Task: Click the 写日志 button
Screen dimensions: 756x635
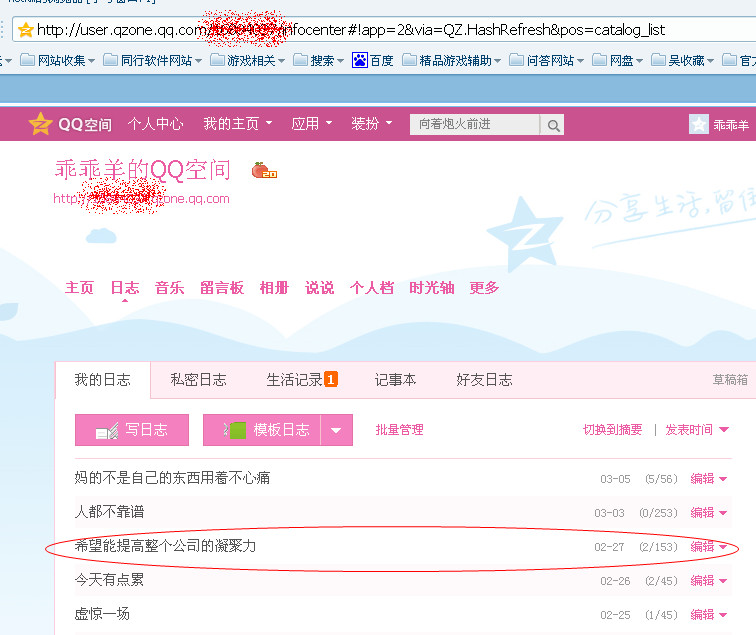Action: [132, 430]
